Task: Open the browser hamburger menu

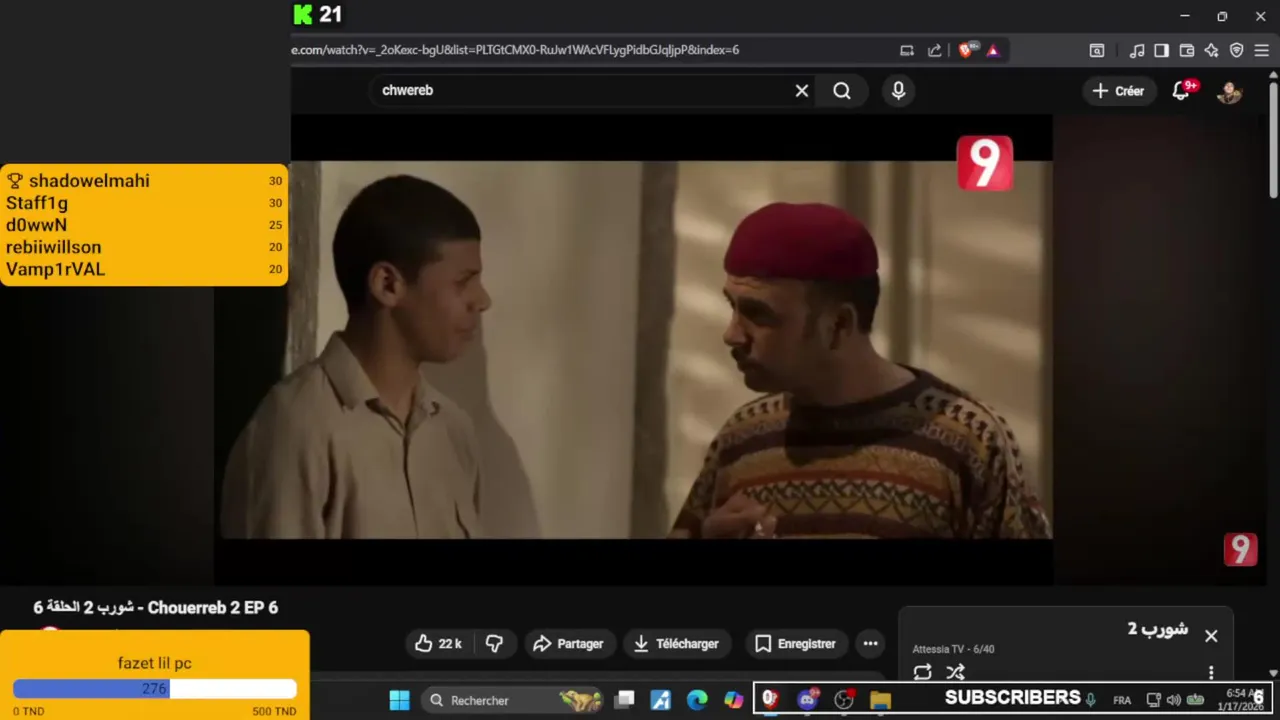Action: click(1261, 50)
